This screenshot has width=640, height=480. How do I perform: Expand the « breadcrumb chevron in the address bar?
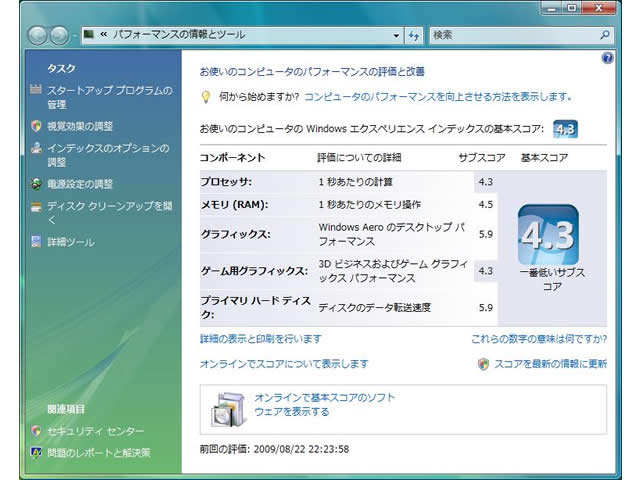tap(104, 35)
